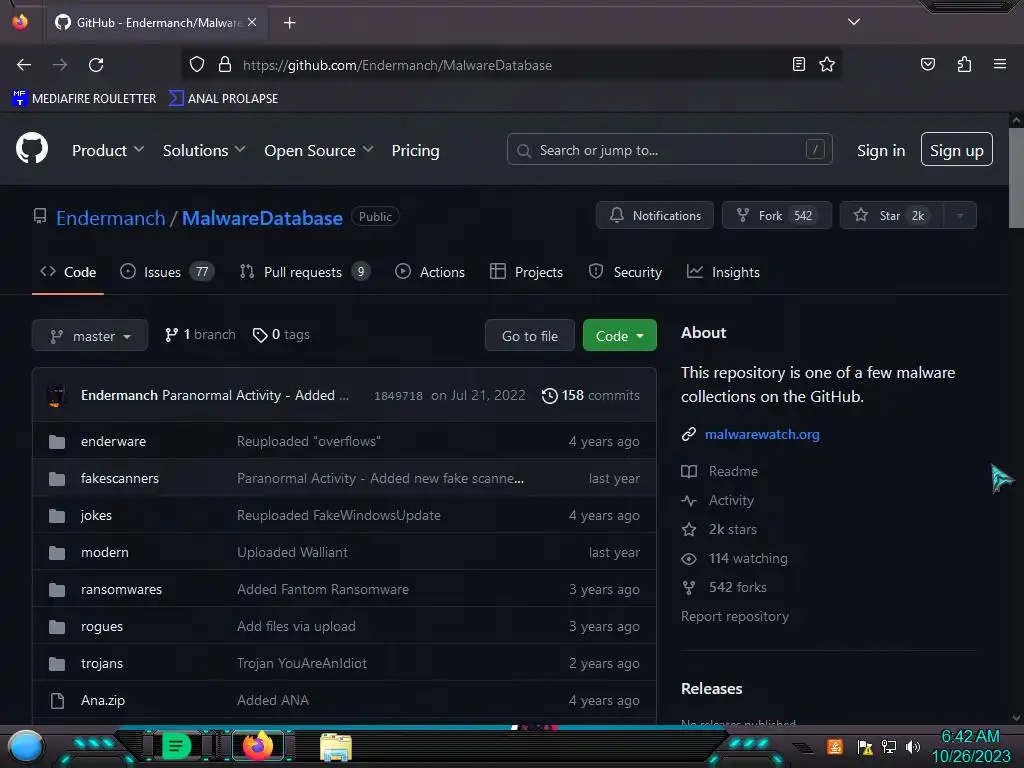Open the MEDIAFIRE ROULETTER bookmark
This screenshot has height=768, width=1024.
pyautogui.click(x=84, y=99)
